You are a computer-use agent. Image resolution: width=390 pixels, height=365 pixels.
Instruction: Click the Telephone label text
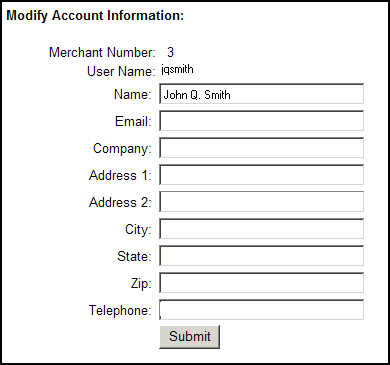[120, 310]
